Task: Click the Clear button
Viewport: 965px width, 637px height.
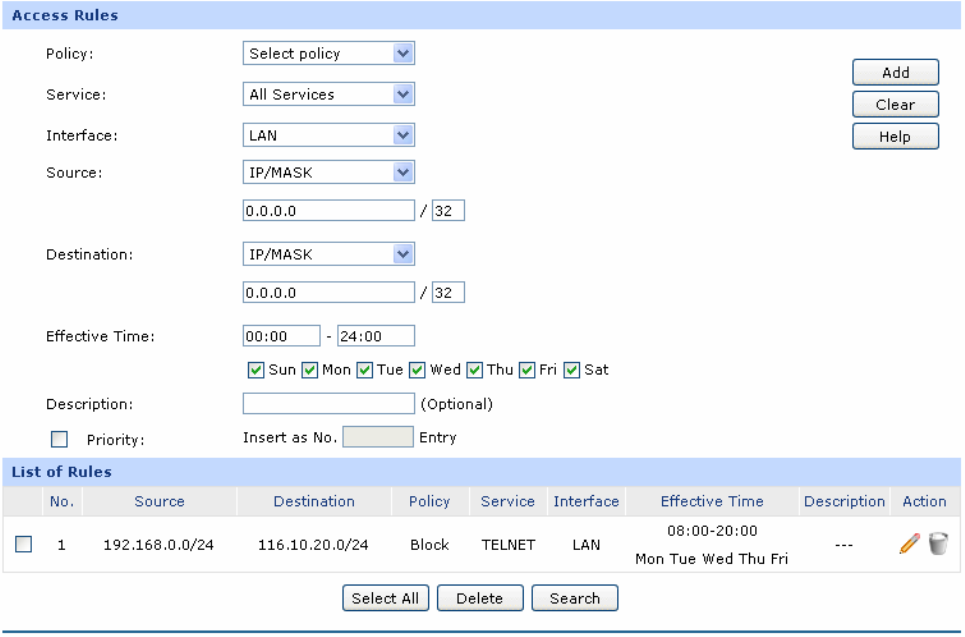Action: click(x=895, y=105)
